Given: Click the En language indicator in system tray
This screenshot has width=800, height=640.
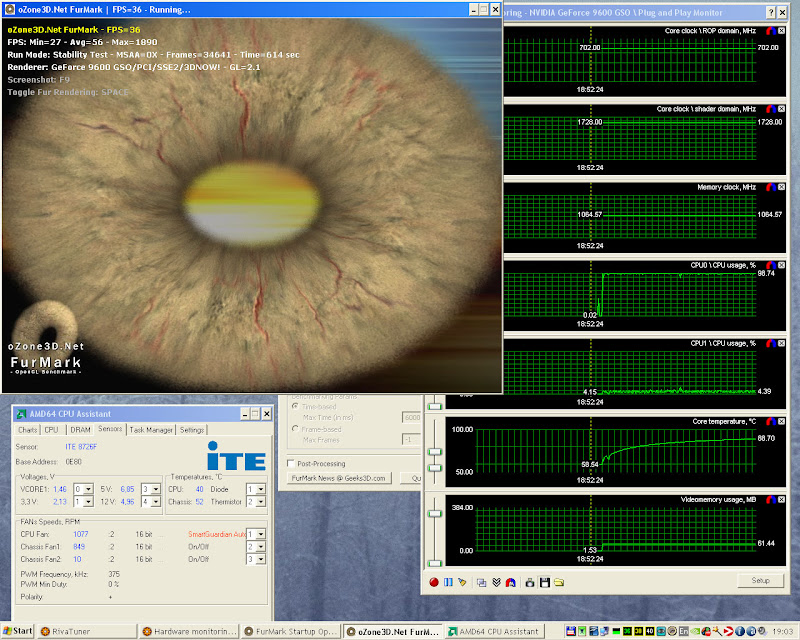Looking at the screenshot, I should 684,631.
